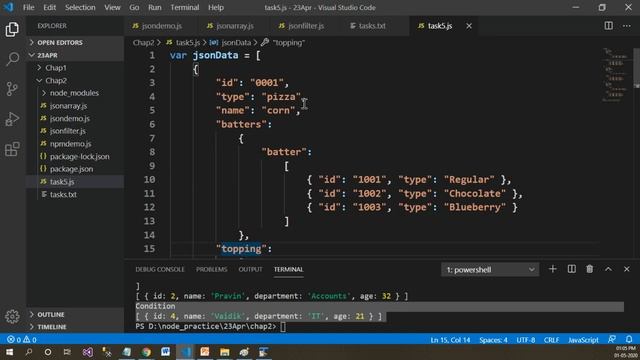Open the Edit menu
The image size is (640, 360).
click(49, 7)
